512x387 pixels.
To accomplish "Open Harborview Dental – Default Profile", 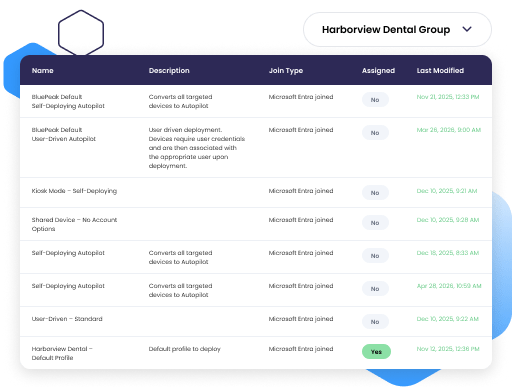I will pos(62,353).
